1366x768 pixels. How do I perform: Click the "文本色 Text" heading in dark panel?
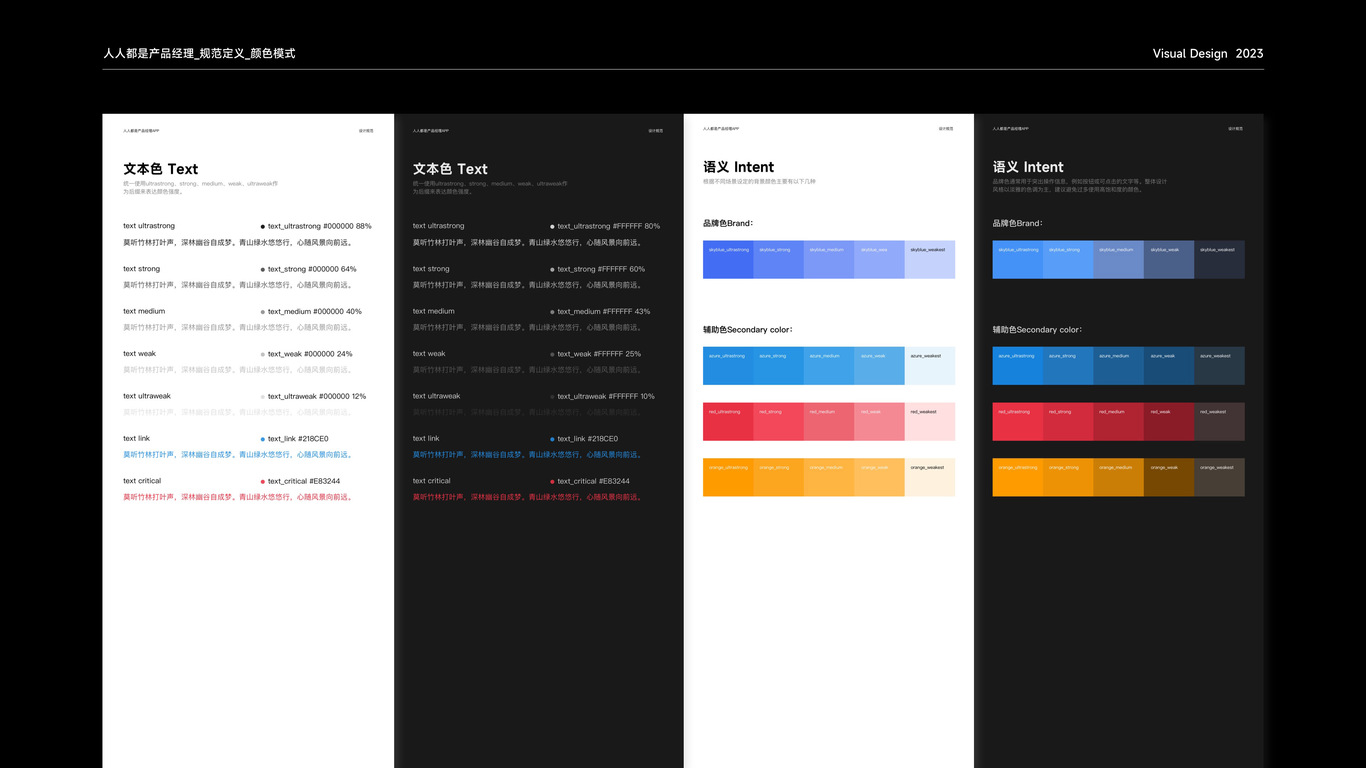(x=450, y=169)
